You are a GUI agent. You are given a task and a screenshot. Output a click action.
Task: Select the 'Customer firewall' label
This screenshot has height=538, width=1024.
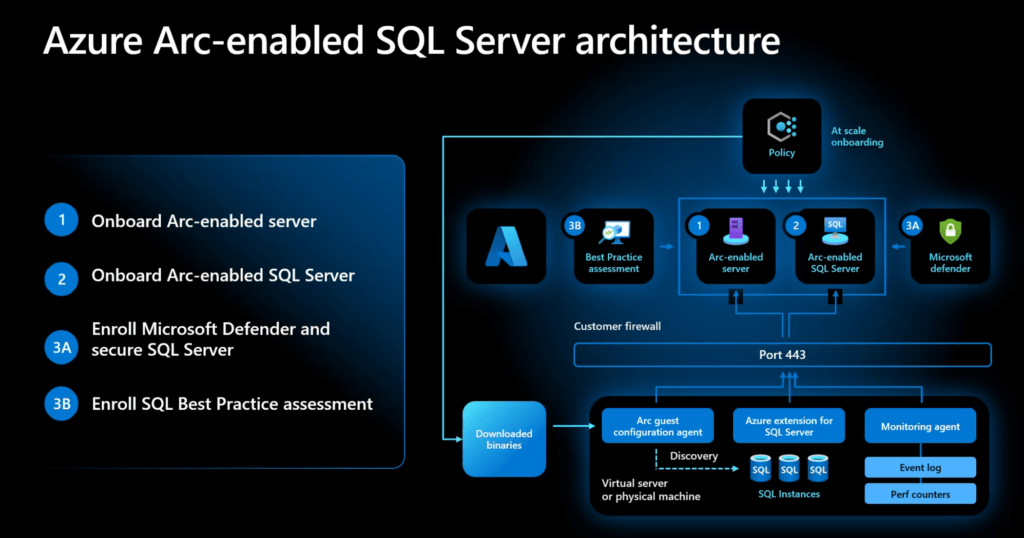(x=617, y=326)
